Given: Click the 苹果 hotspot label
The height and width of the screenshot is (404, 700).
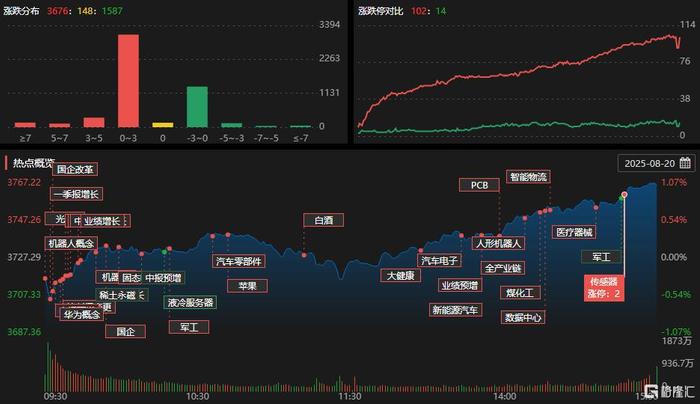Looking at the screenshot, I should pyautogui.click(x=247, y=286).
